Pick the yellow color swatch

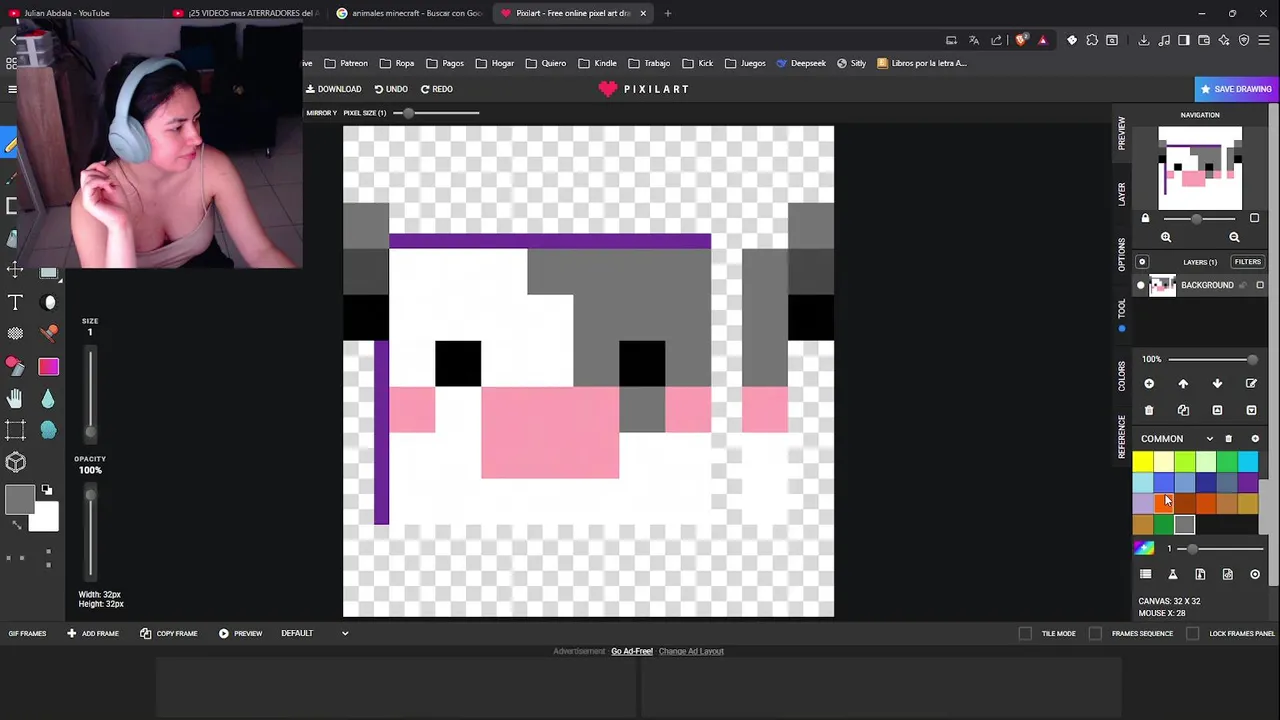point(1143,461)
